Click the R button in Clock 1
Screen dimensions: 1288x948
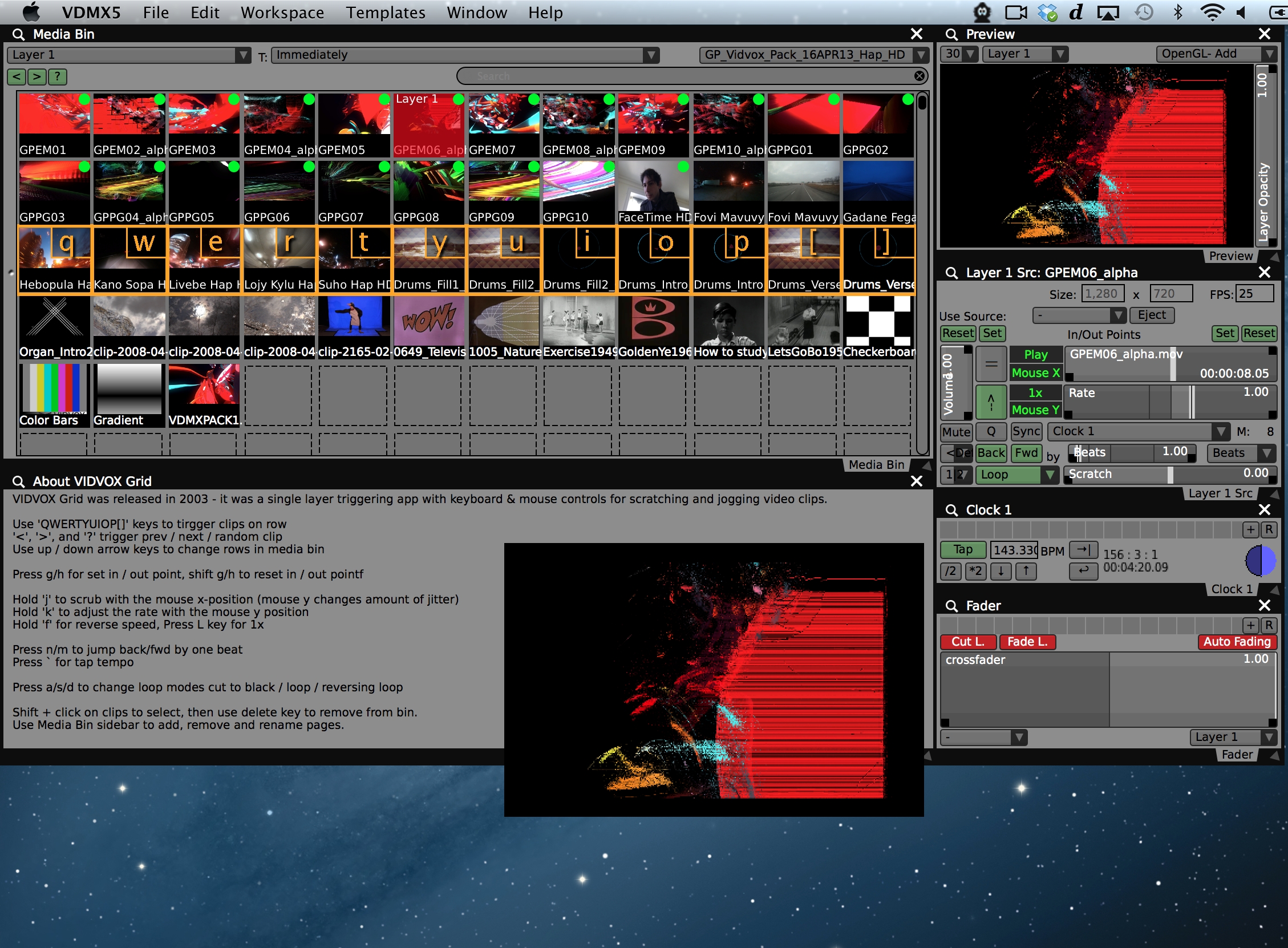[x=1269, y=530]
